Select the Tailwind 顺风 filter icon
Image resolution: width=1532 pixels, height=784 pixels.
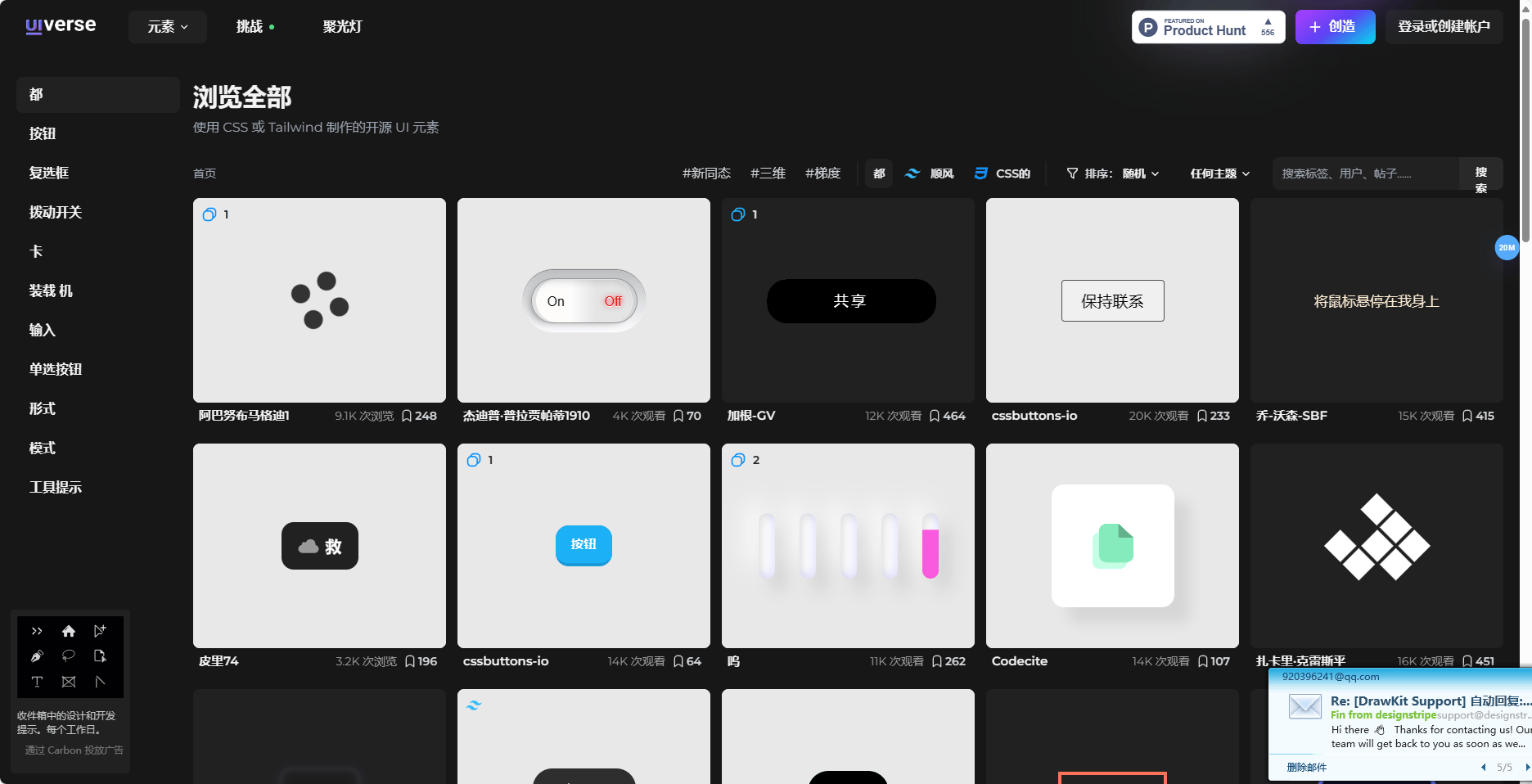click(x=912, y=173)
